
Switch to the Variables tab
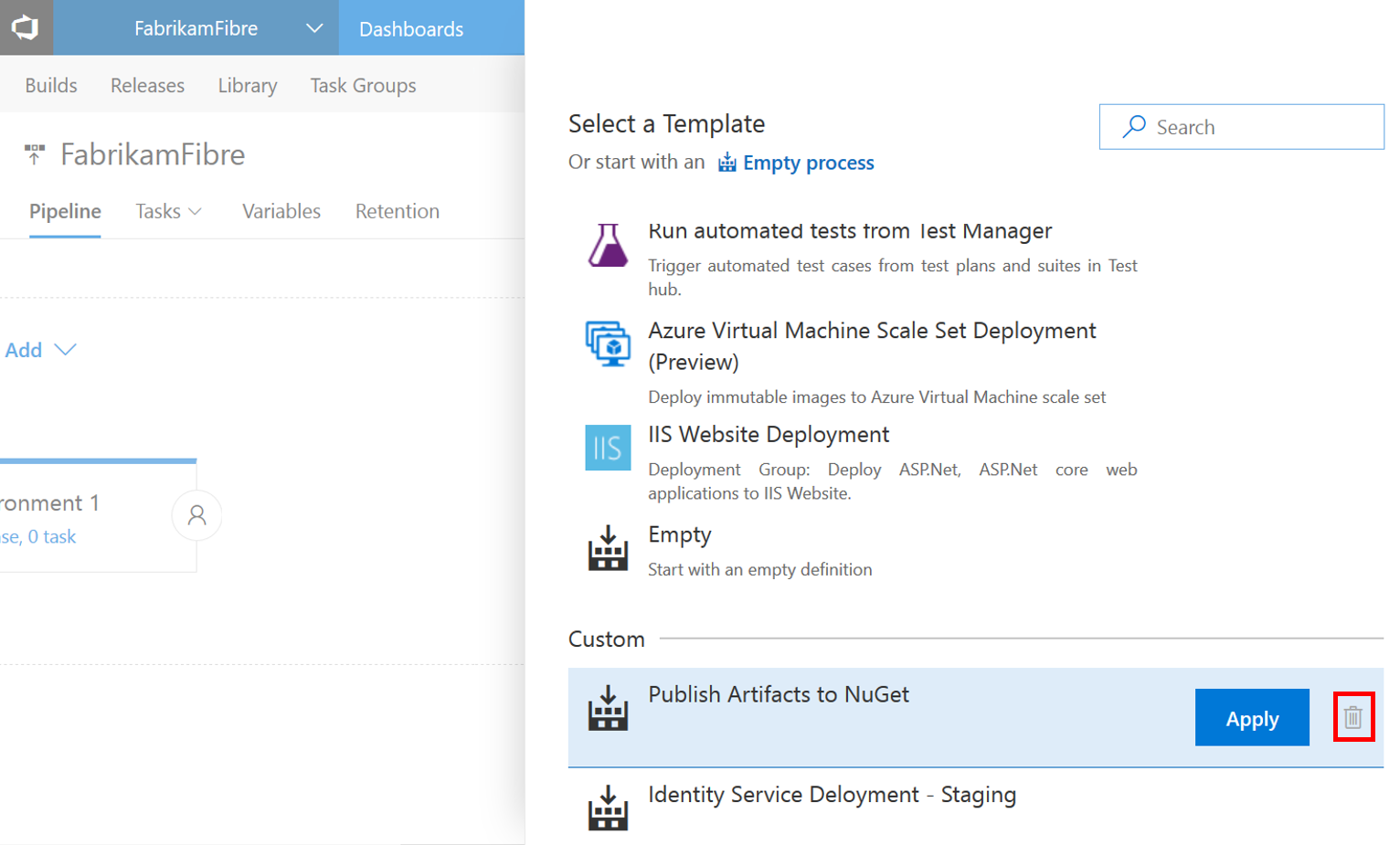281,211
